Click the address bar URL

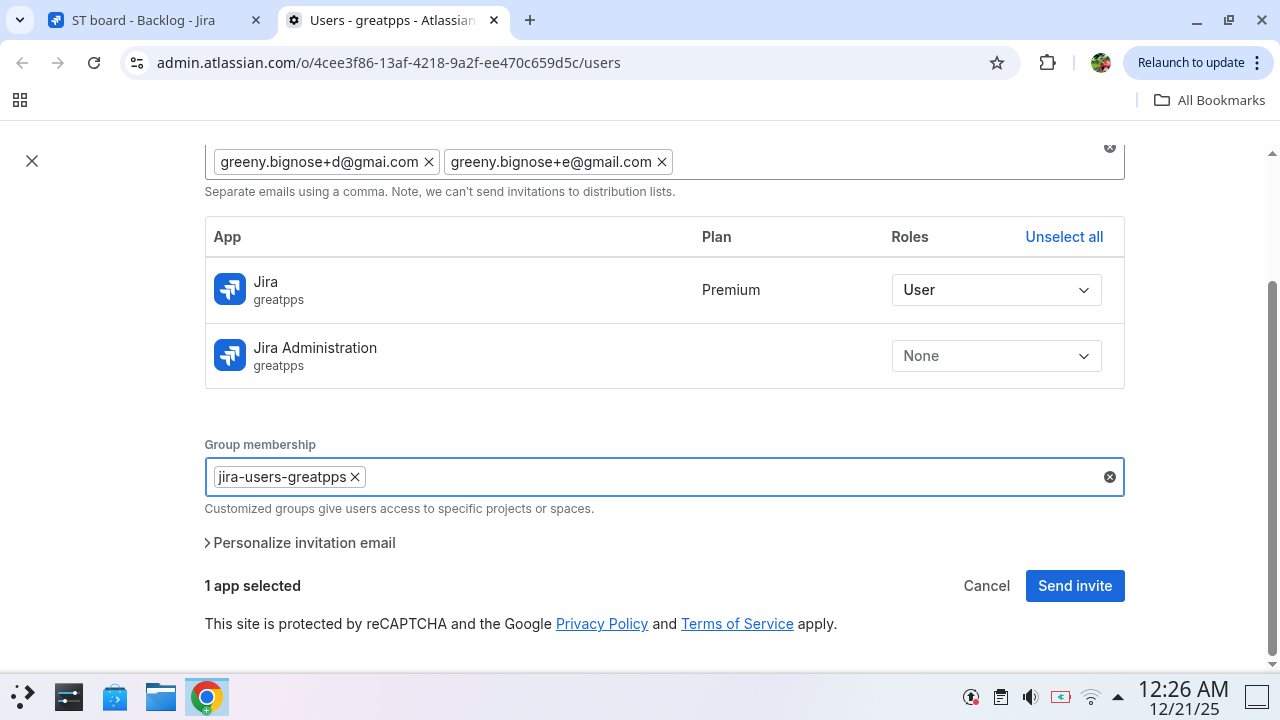click(x=389, y=63)
